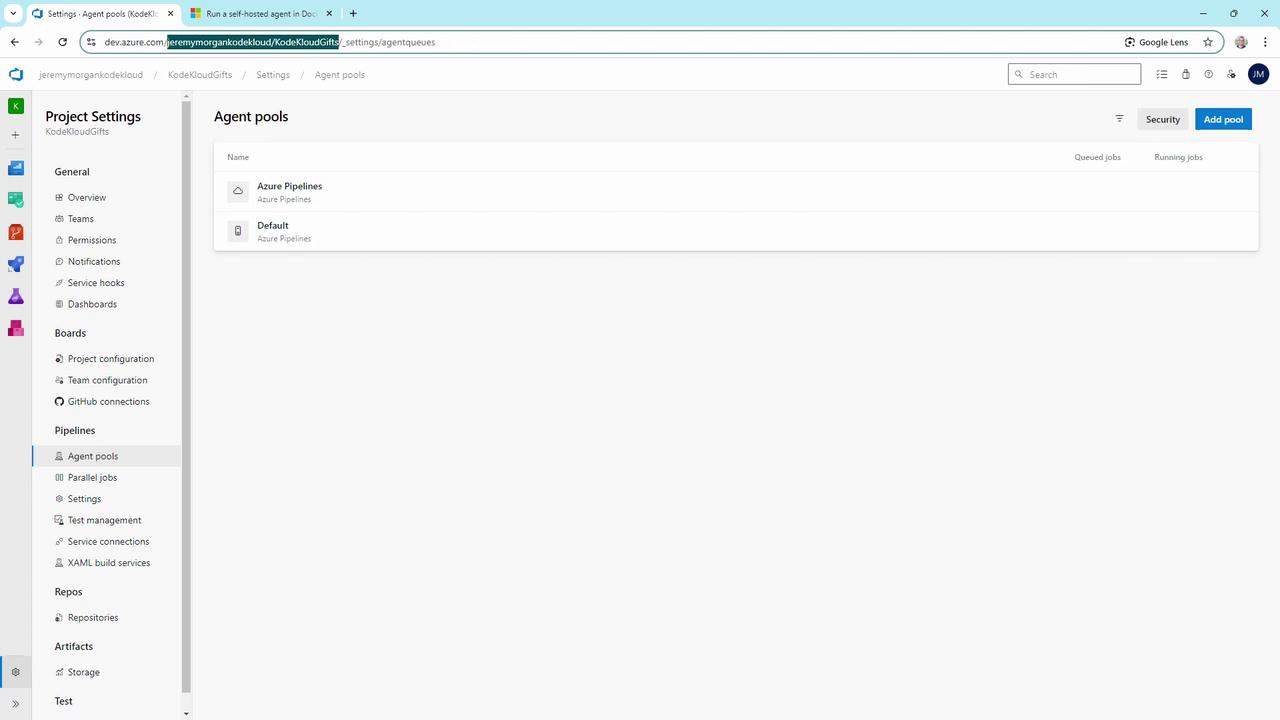Open the Help question mark icon

pos(1208,74)
